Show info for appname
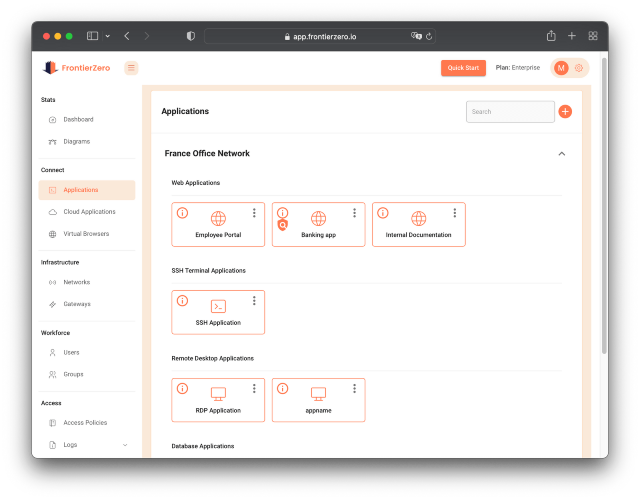This screenshot has height=500, width=640. tap(282, 389)
